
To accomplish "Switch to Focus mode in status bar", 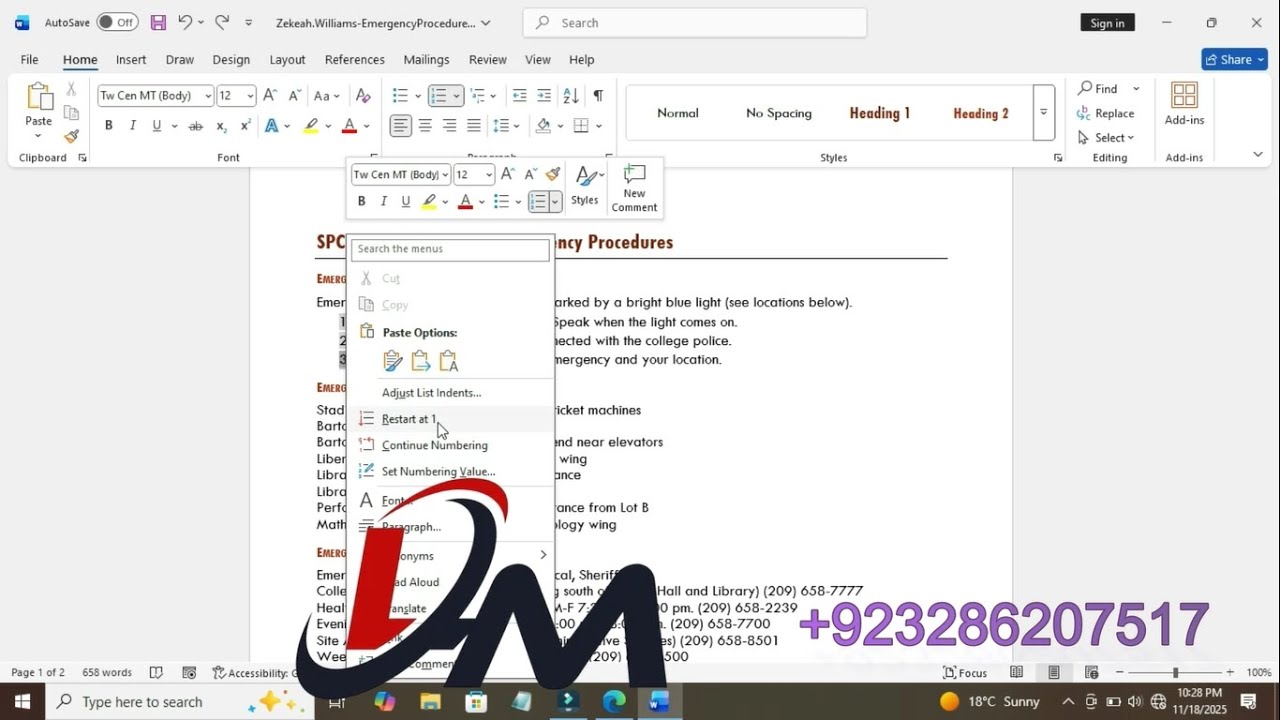I will 965,673.
